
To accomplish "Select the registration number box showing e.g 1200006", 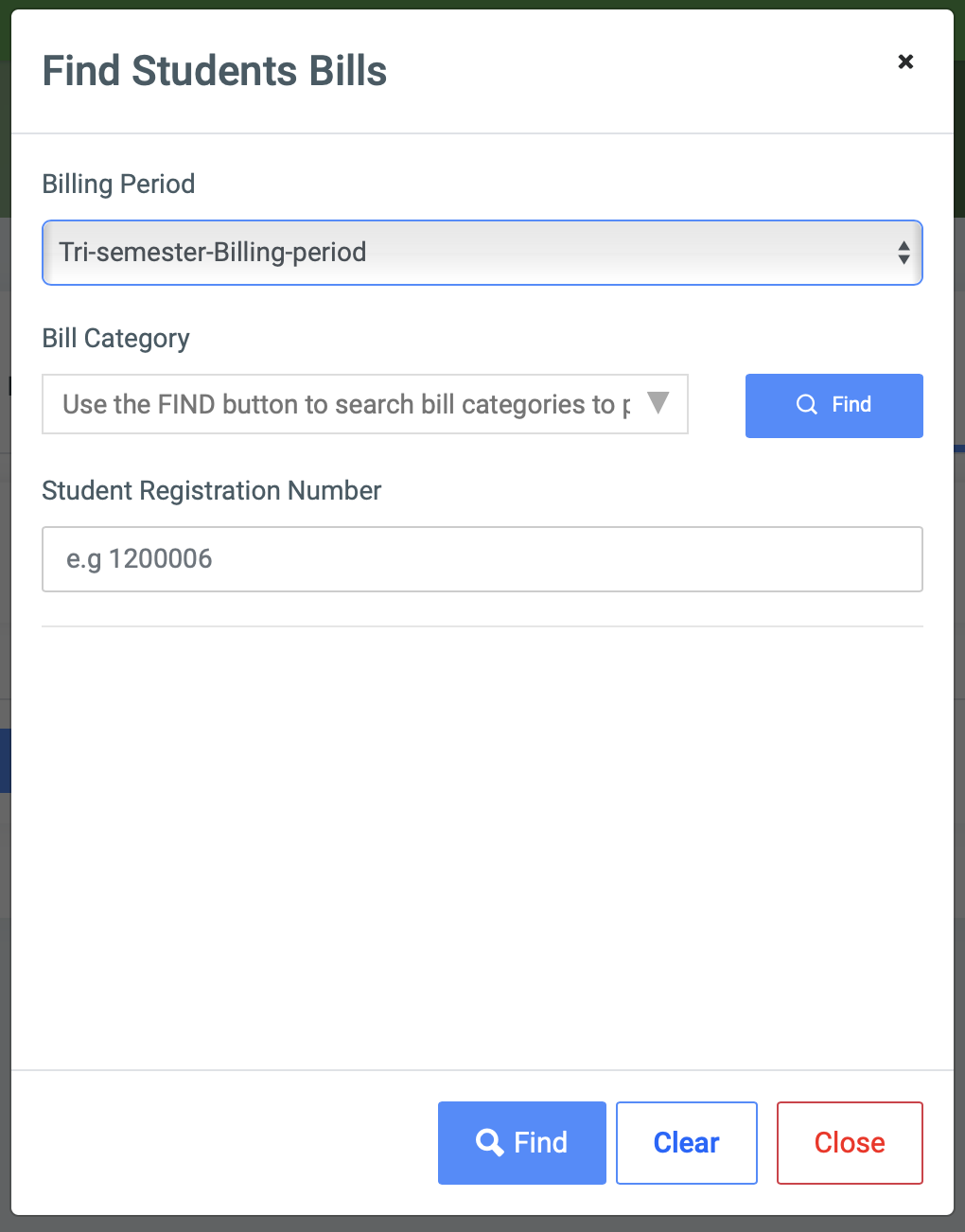I will [482, 559].
